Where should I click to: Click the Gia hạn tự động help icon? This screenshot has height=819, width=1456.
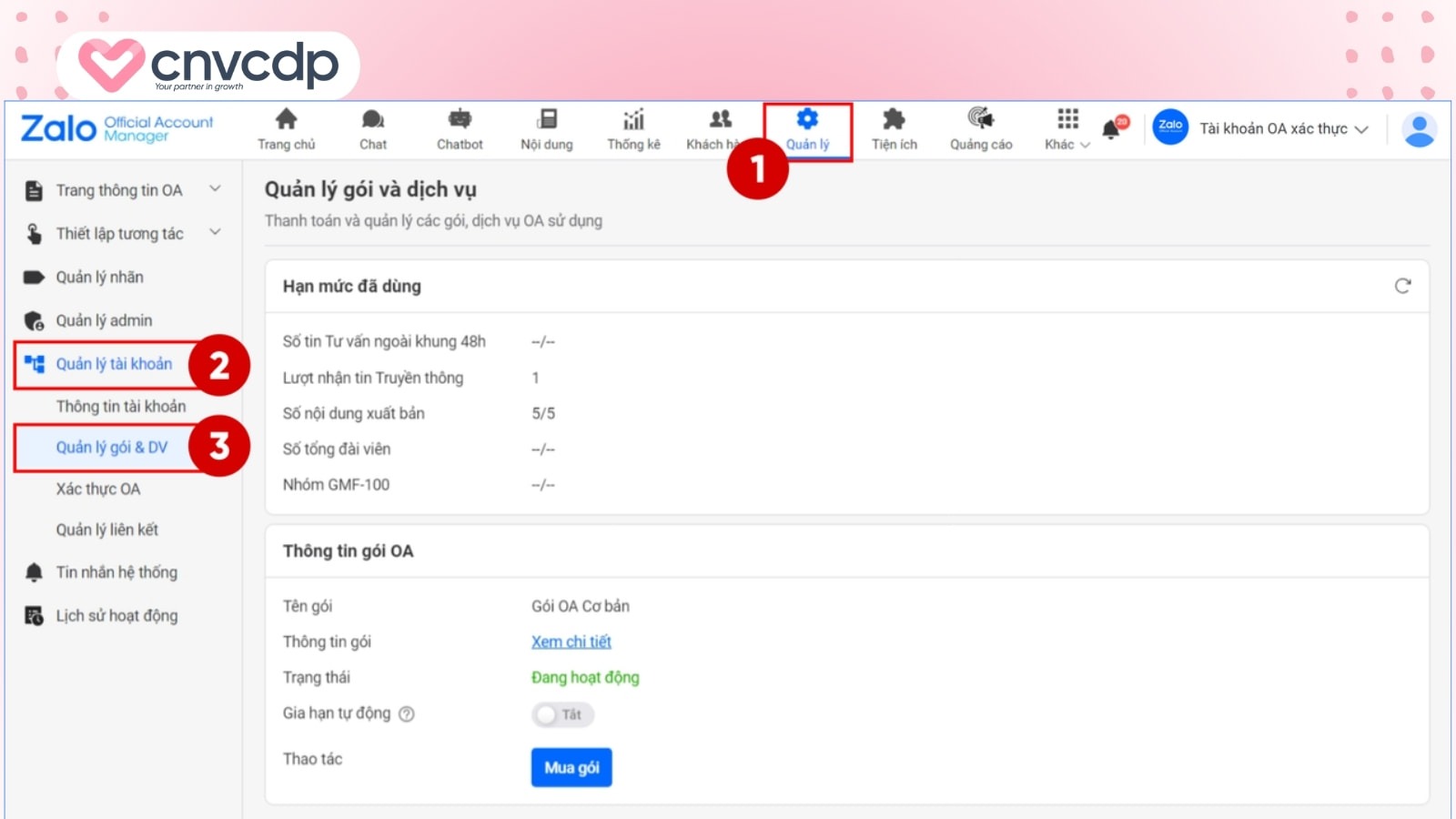pos(407,714)
